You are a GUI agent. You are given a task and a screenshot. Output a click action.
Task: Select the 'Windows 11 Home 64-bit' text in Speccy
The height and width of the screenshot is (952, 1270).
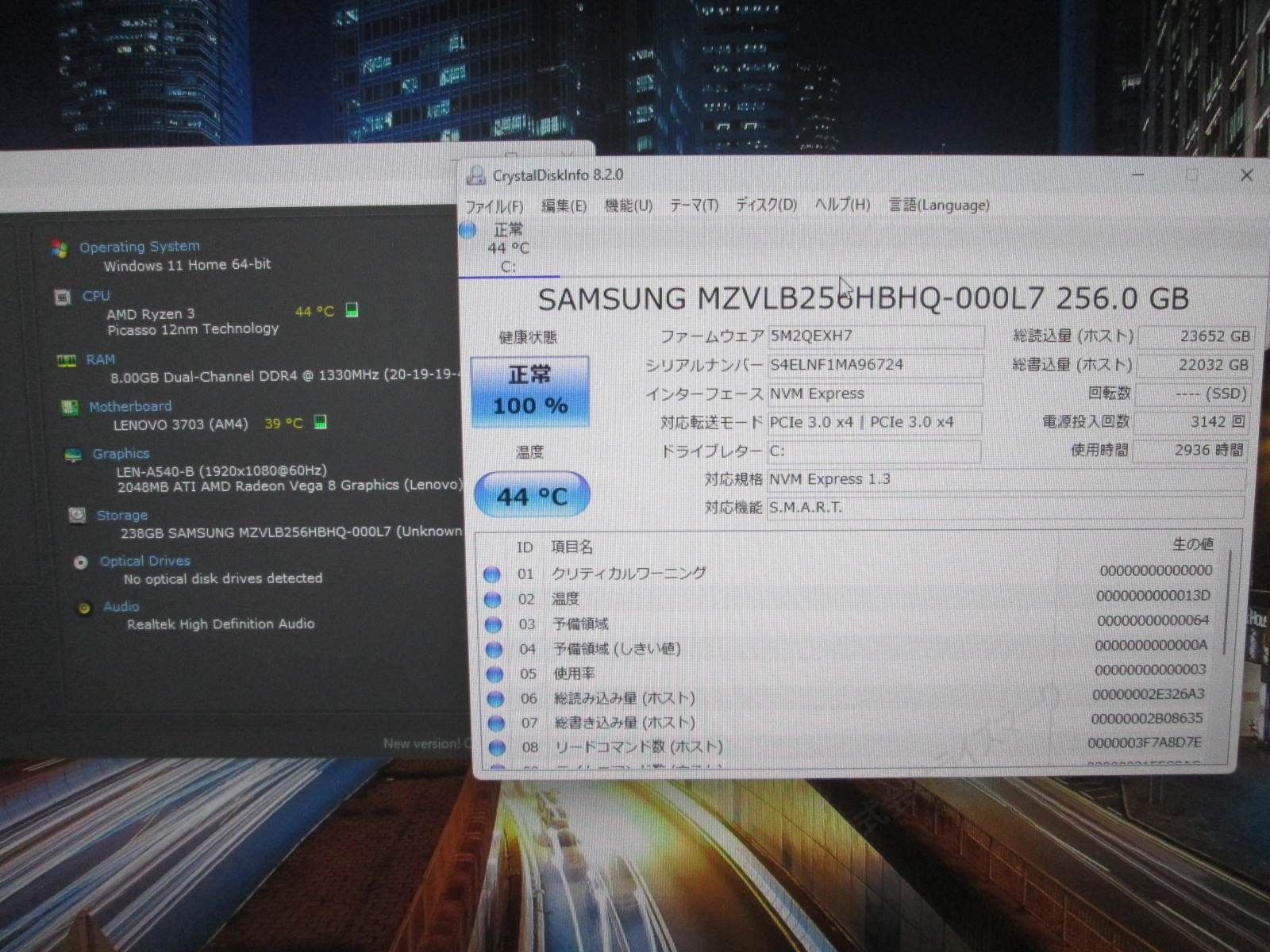coord(187,265)
